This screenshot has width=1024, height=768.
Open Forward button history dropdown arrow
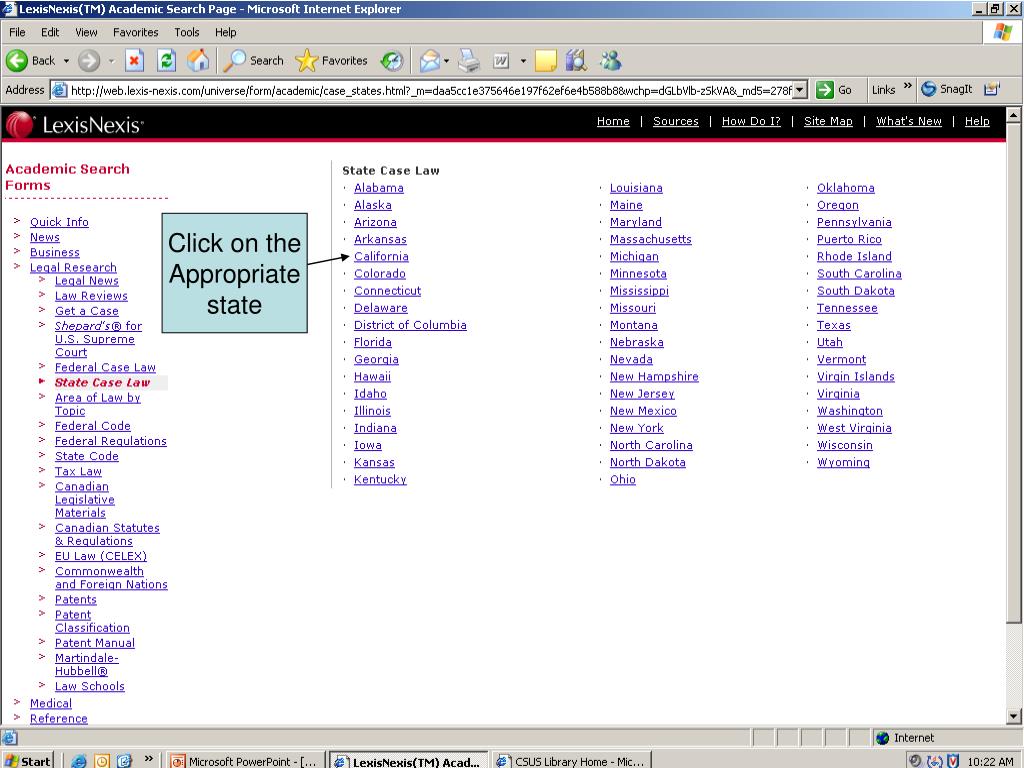(111, 61)
